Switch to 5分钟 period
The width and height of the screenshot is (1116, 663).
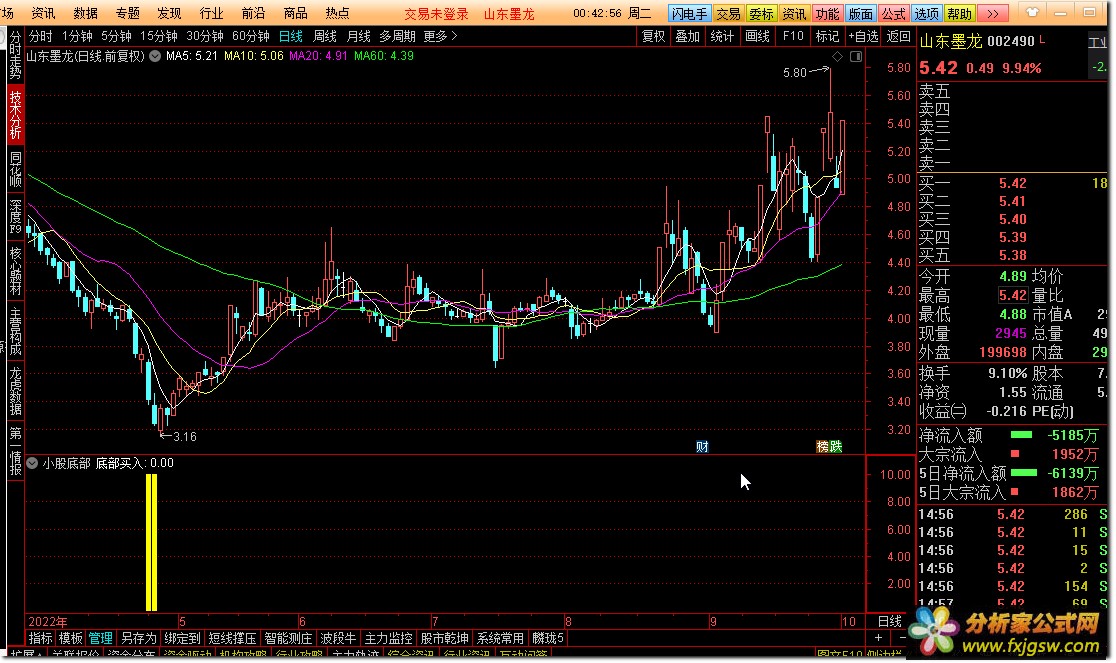(x=116, y=36)
